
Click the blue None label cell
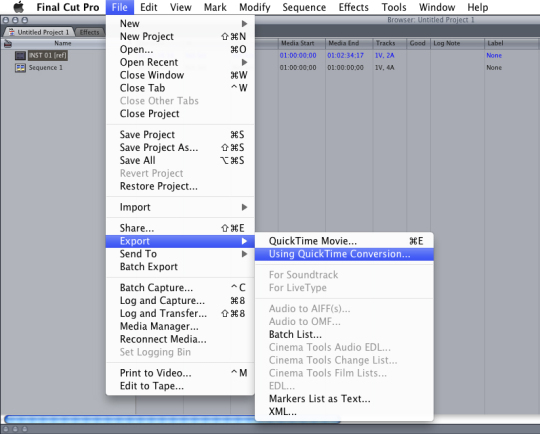click(x=494, y=55)
